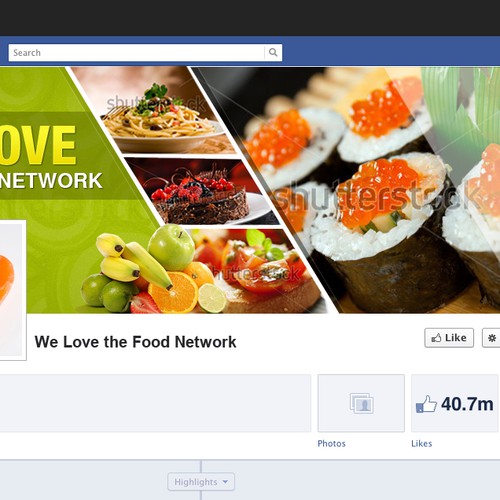The image size is (500, 500).
Task: Click the empty about box left of Photos
Action: (155, 403)
